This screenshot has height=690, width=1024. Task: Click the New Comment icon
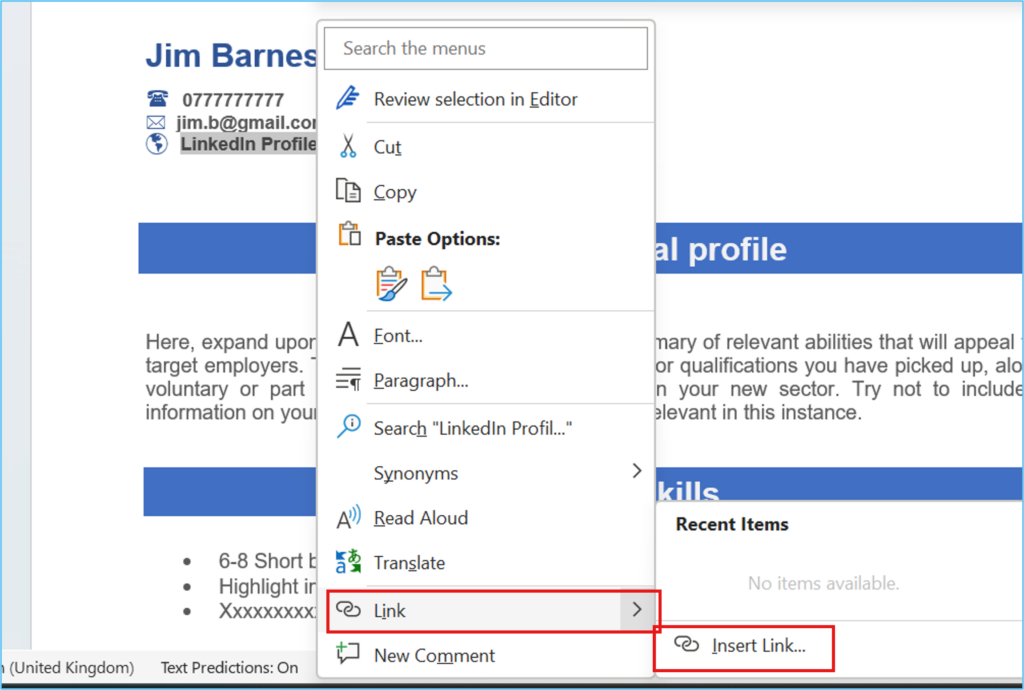[x=350, y=655]
